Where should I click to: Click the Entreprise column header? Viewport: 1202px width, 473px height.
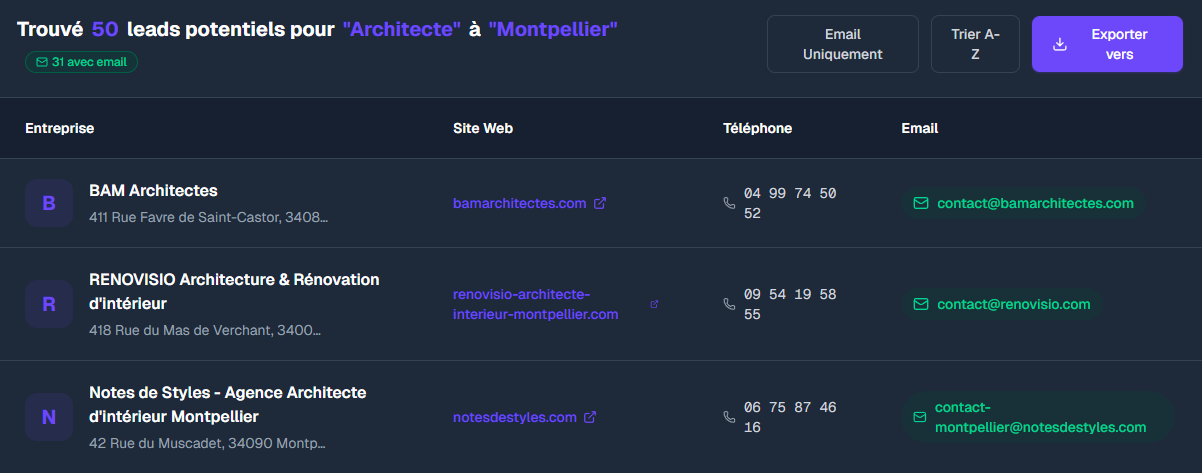pyautogui.click(x=60, y=128)
